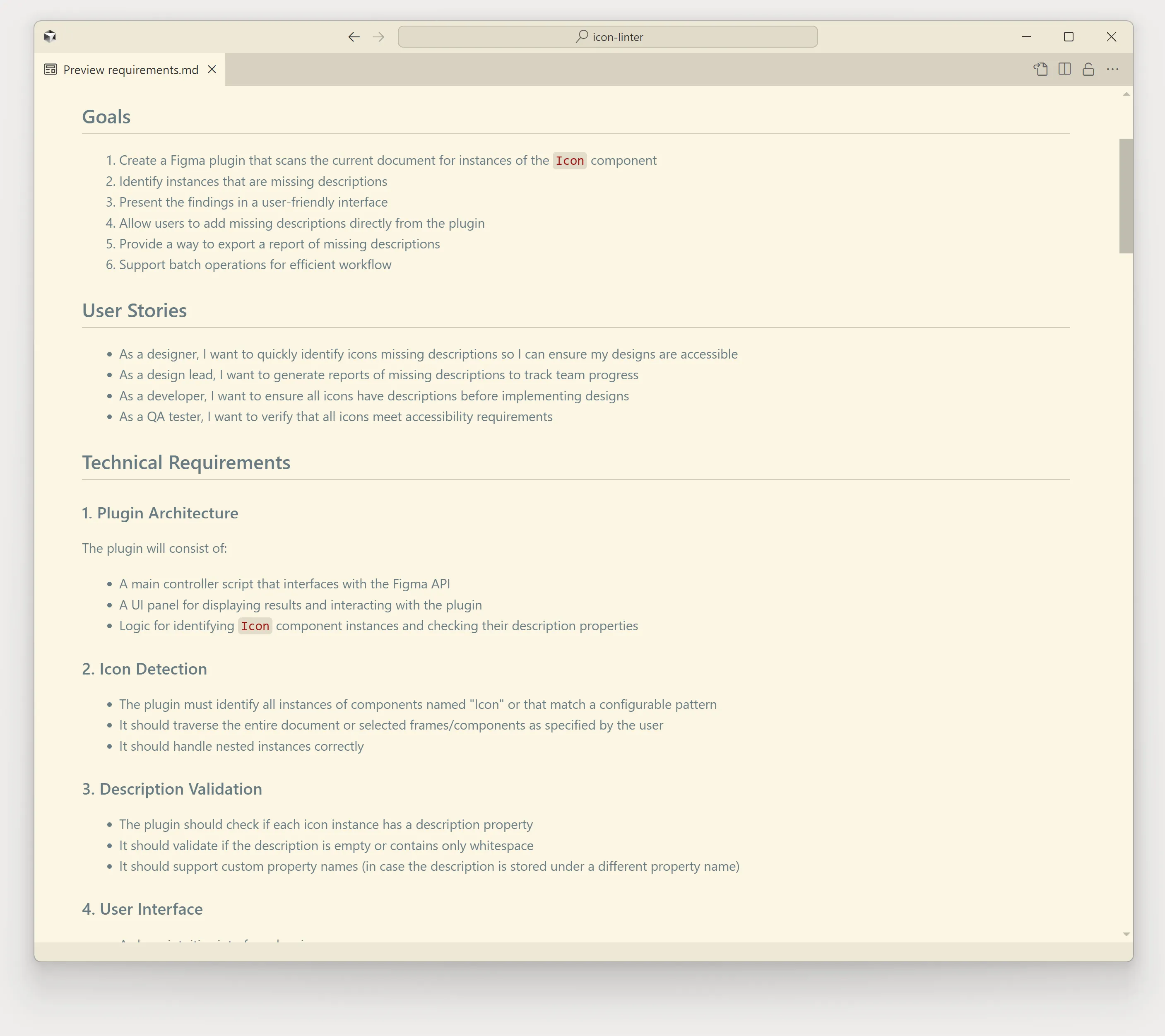Click the Icon code span in Plugin Architecture
This screenshot has width=1165, height=1036.
[x=255, y=626]
